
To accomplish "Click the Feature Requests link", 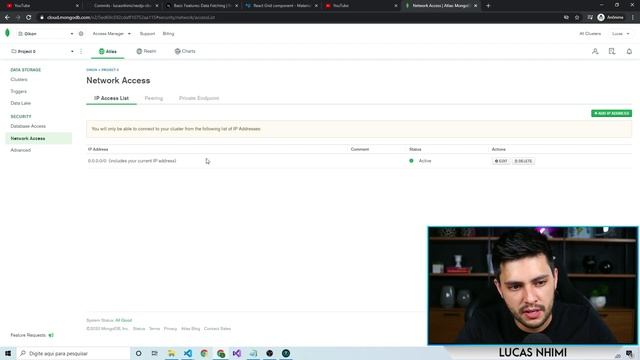I will coord(28,335).
